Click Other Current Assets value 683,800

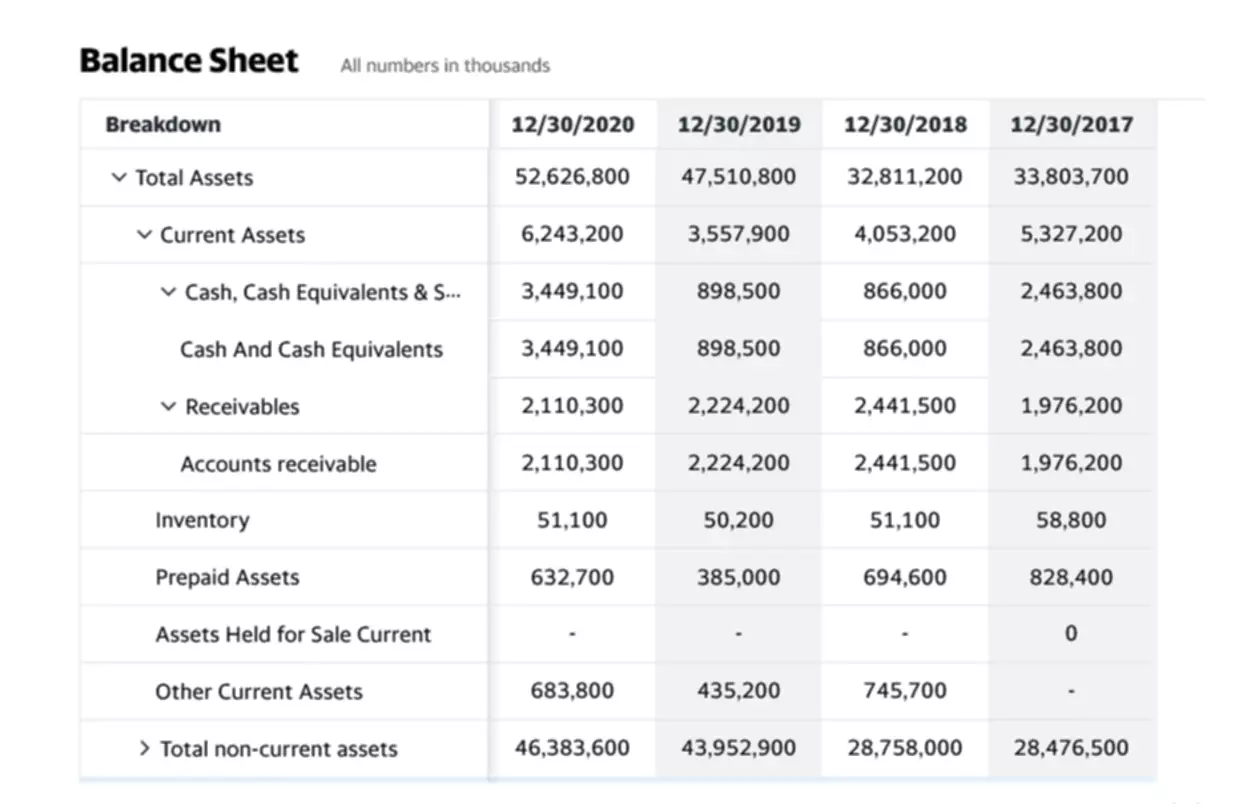(572, 690)
